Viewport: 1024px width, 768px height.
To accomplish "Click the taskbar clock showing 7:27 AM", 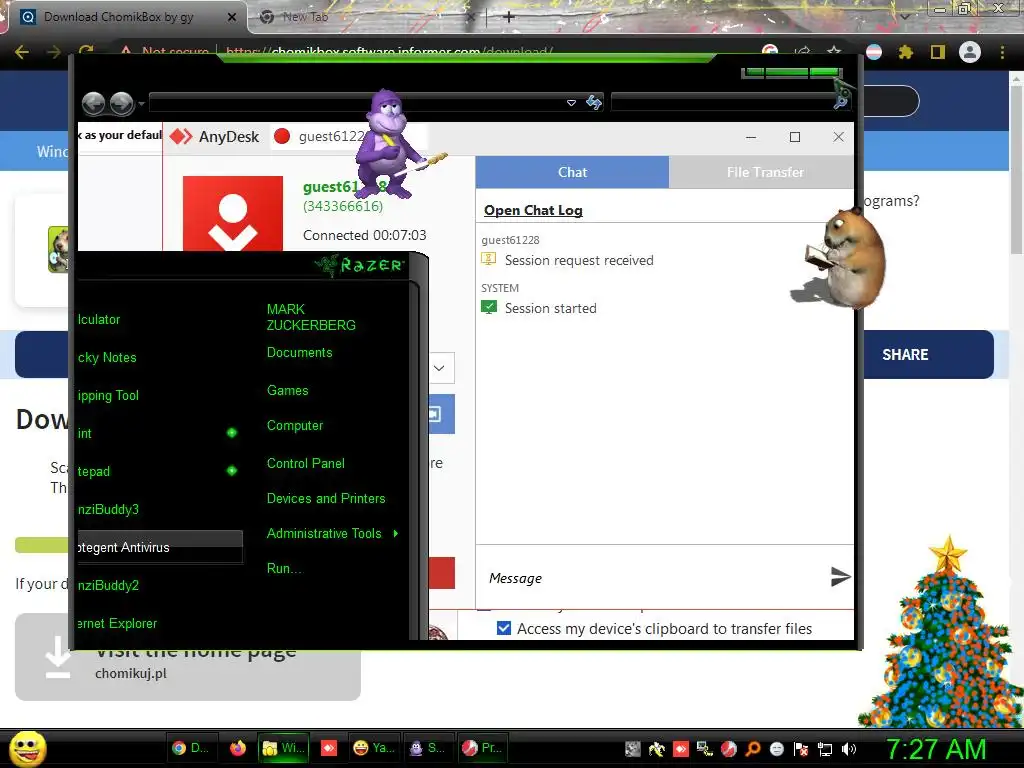I will (x=935, y=749).
